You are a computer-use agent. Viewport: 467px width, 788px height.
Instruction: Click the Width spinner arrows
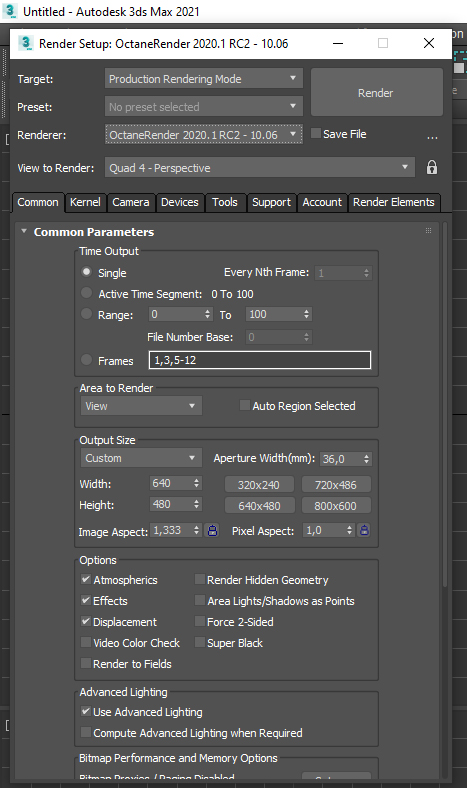coord(197,483)
